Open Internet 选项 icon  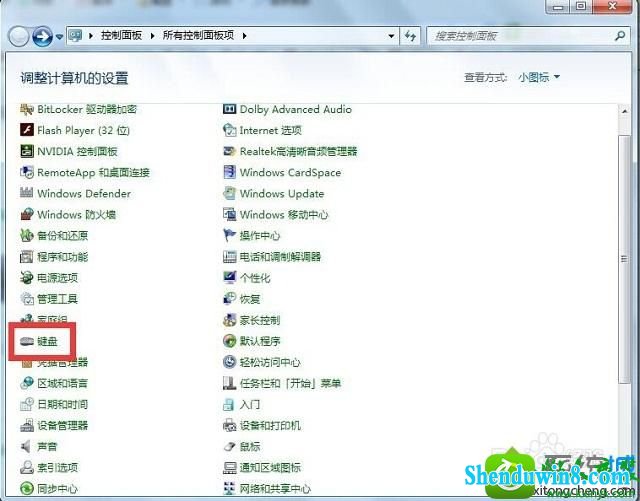[229, 130]
